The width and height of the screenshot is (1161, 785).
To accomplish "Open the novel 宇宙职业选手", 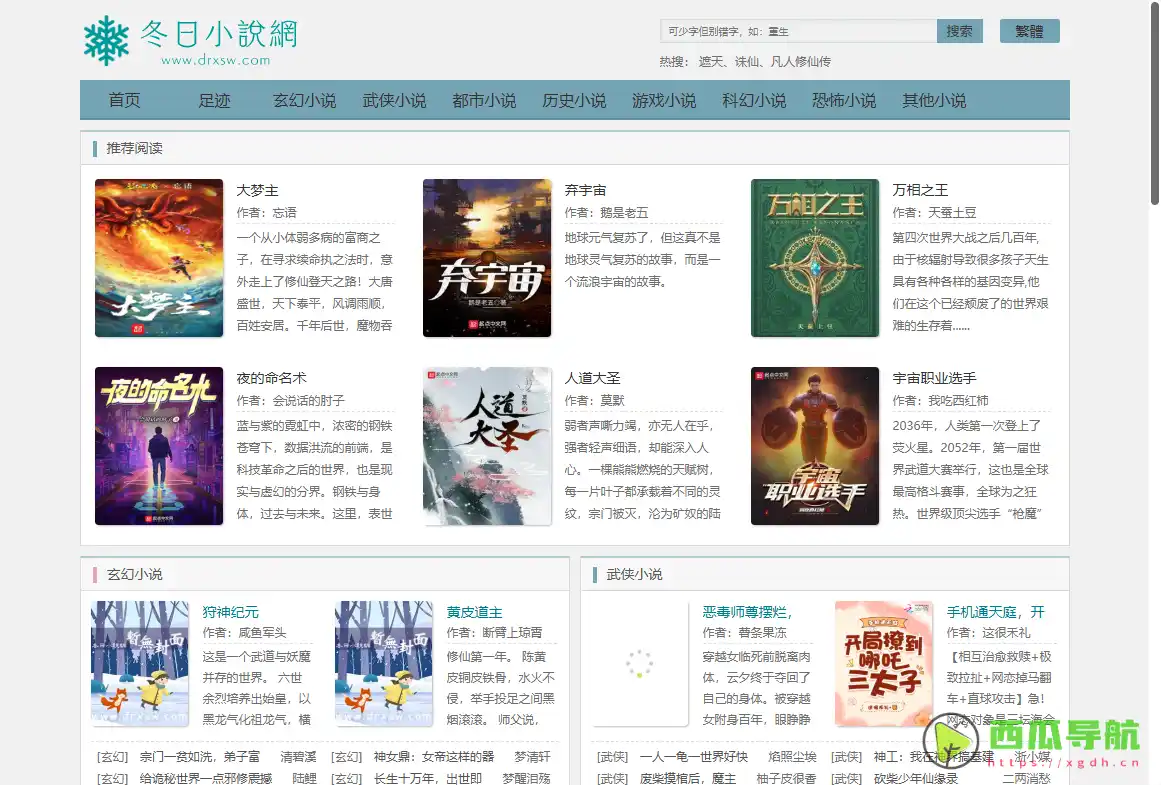I will click(x=934, y=378).
